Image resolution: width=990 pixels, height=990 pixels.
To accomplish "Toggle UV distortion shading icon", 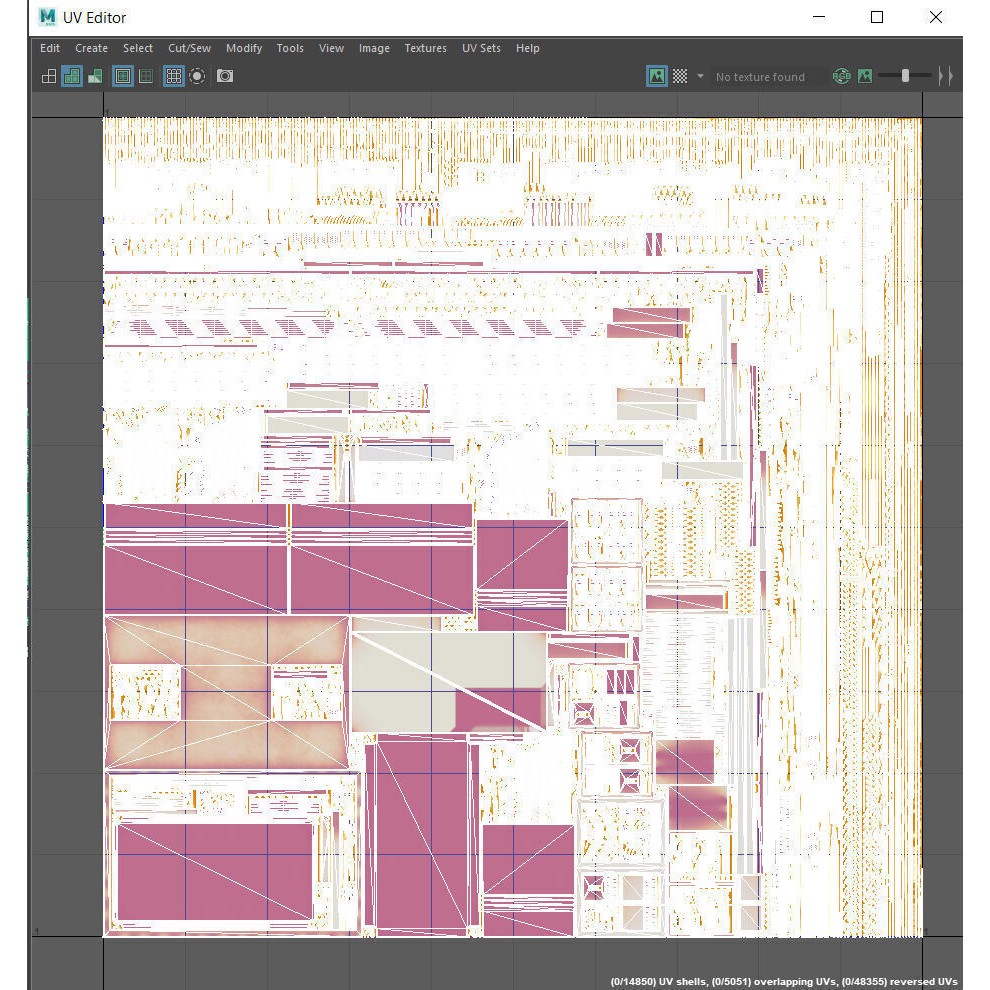I will [x=95, y=76].
